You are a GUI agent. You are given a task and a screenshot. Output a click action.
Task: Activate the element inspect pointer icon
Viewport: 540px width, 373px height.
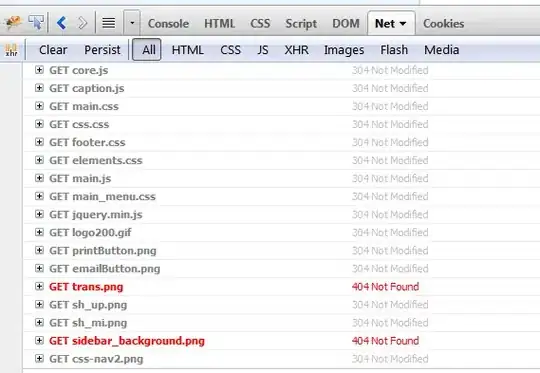click(x=36, y=22)
